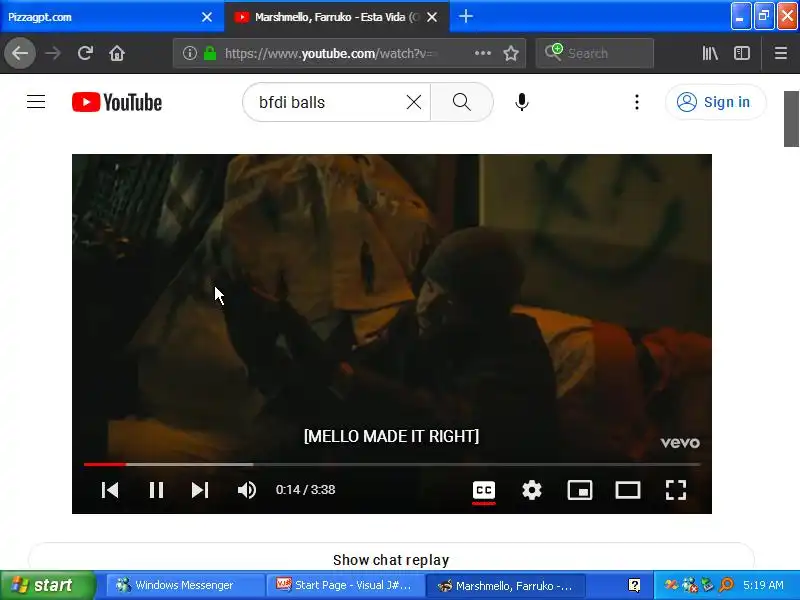The height and width of the screenshot is (600, 800).
Task: Skip to previous video in player
Action: [x=110, y=490]
